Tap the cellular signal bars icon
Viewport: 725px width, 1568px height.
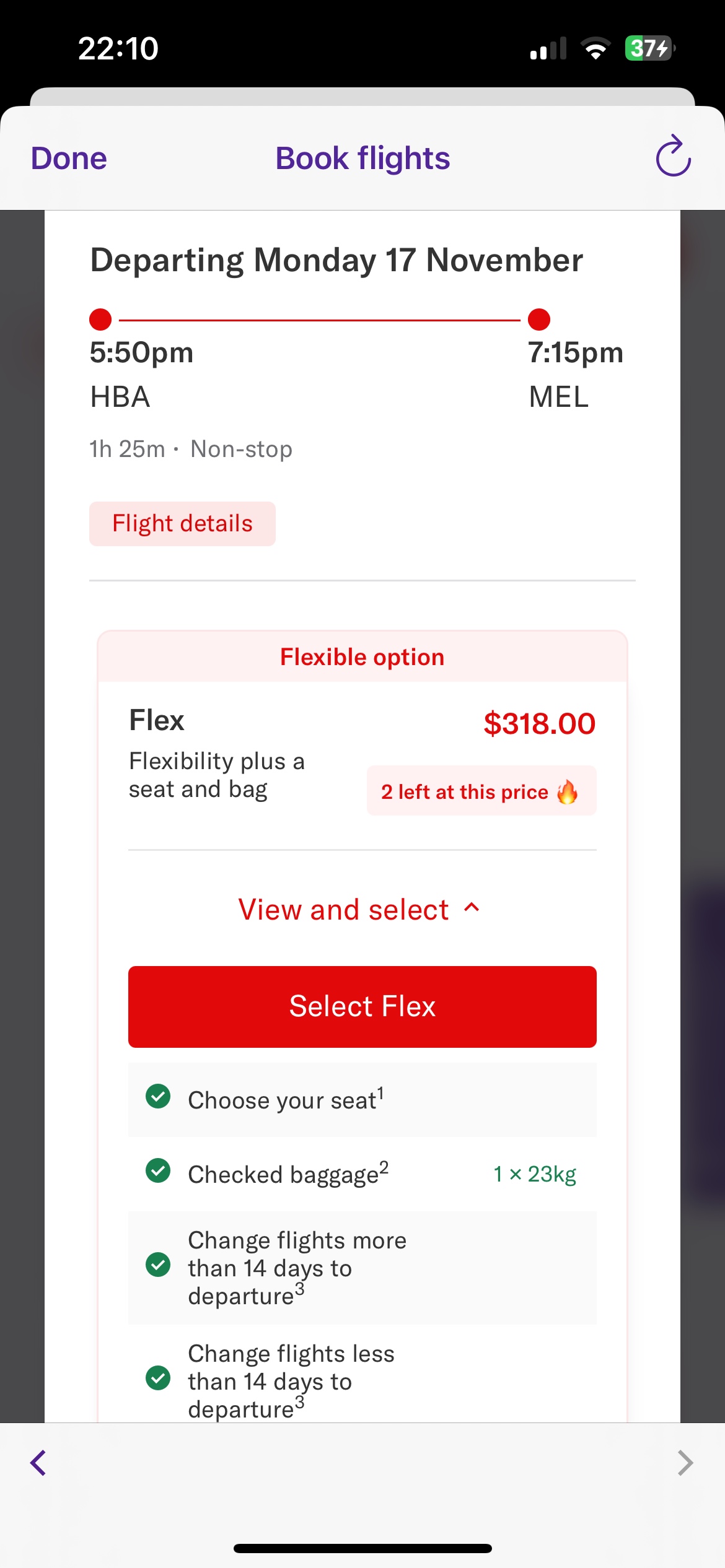point(548,49)
